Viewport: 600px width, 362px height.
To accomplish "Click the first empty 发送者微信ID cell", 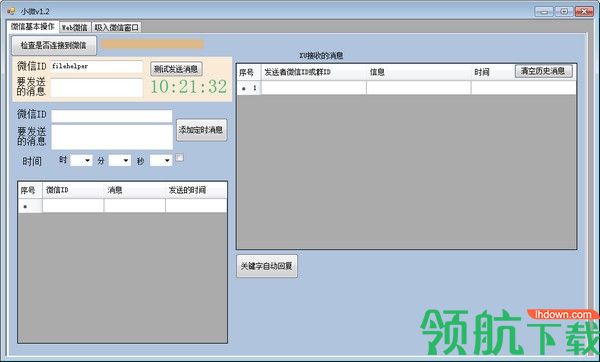I will point(314,88).
